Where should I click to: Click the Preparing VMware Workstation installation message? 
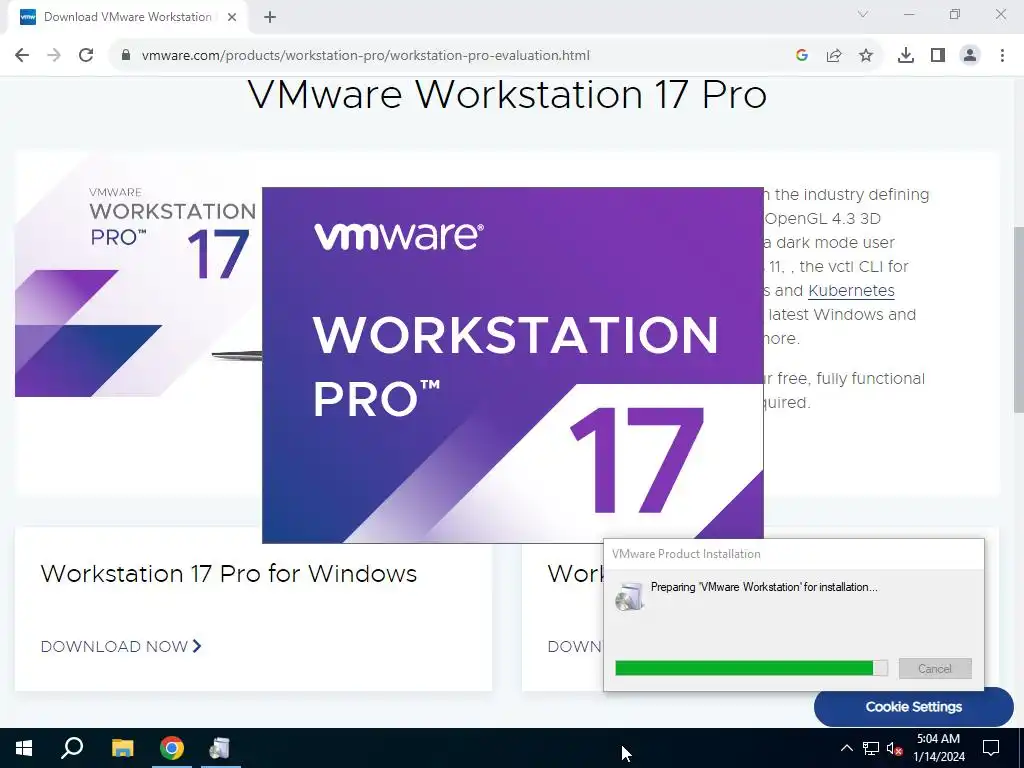click(x=764, y=587)
